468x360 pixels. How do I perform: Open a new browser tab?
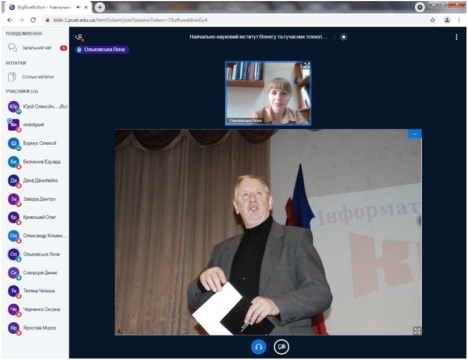(99, 7)
